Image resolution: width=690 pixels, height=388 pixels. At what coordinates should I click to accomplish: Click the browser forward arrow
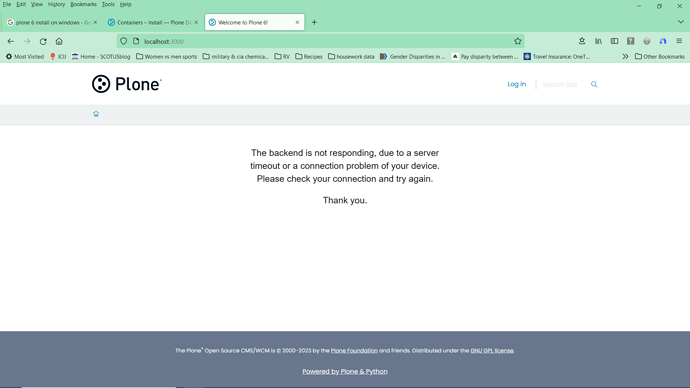pyautogui.click(x=27, y=41)
